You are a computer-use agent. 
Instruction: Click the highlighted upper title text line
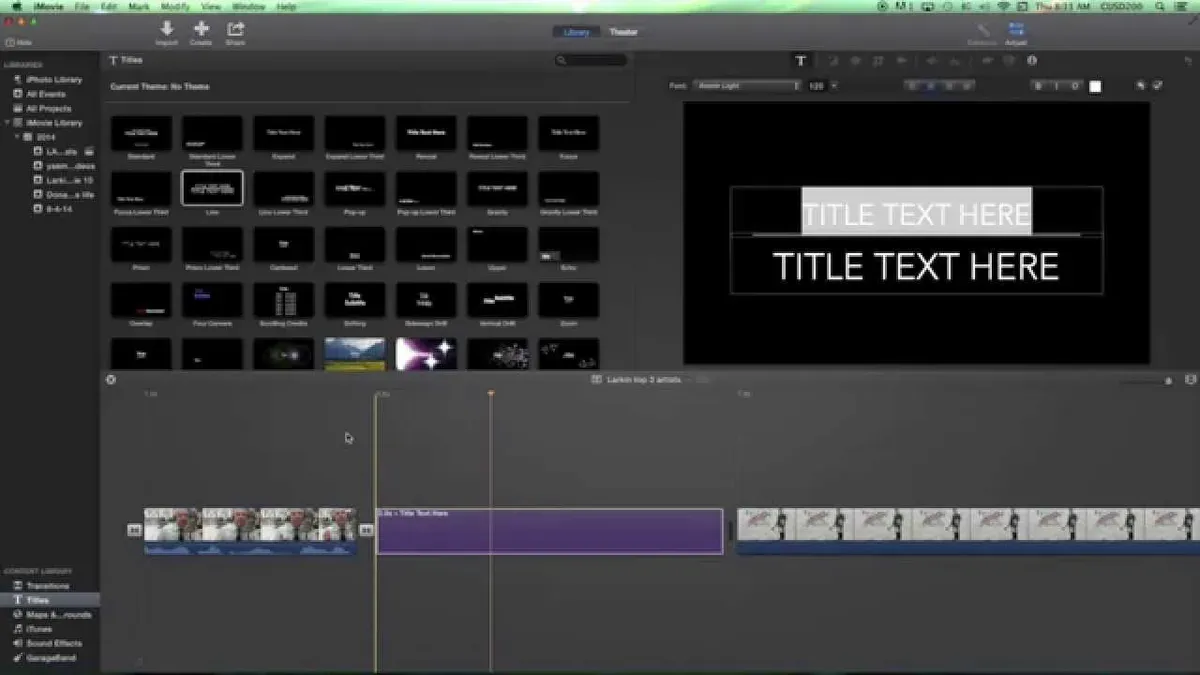click(916, 212)
